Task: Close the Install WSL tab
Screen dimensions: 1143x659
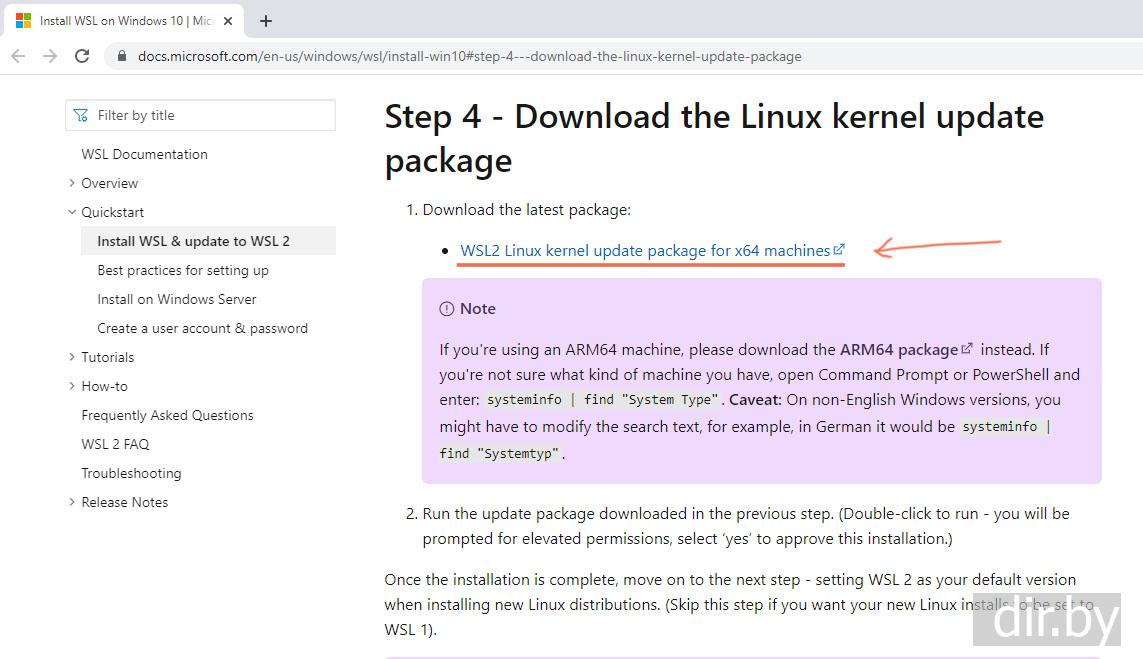Action: [x=228, y=21]
